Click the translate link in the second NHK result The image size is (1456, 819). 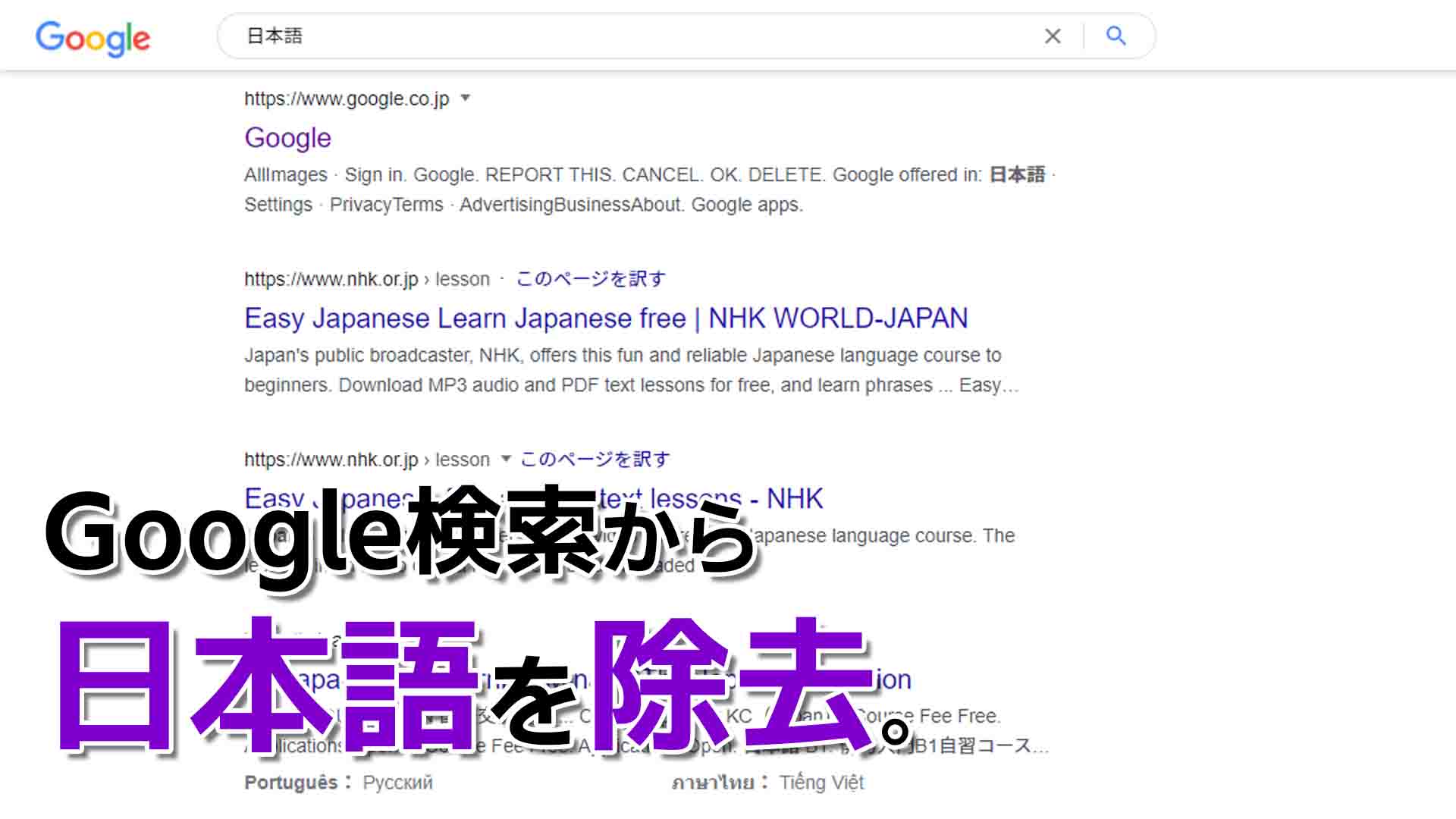point(595,460)
